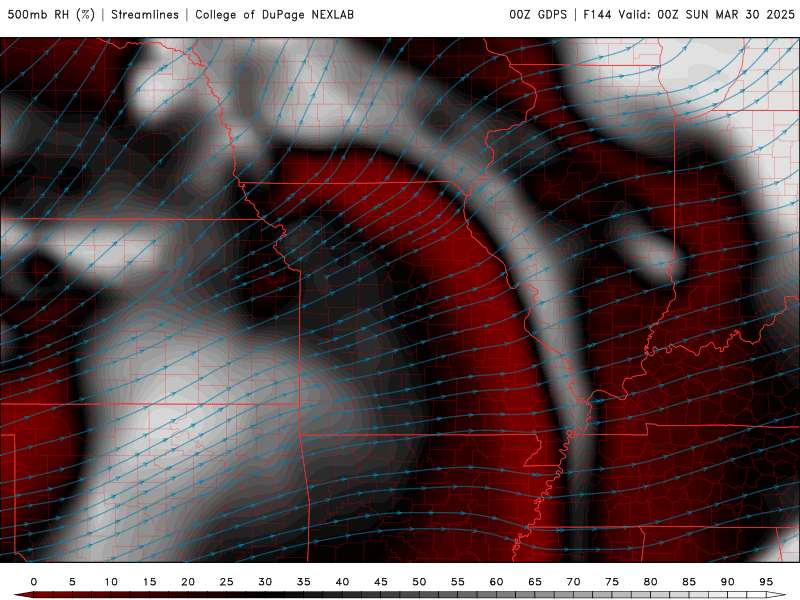Click the colorbar label "65"
This screenshot has height=600, width=800.
click(x=535, y=582)
